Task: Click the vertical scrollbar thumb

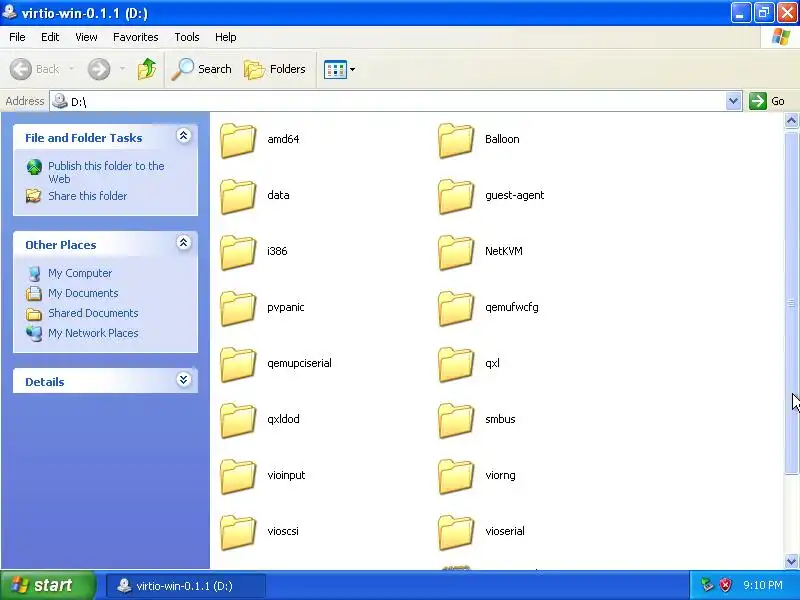Action: (791, 303)
